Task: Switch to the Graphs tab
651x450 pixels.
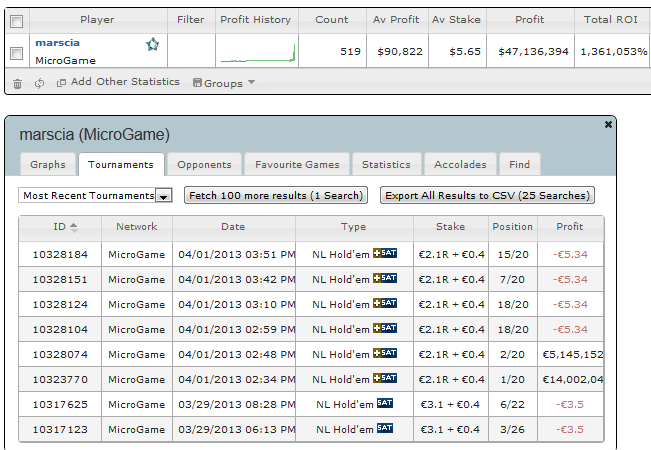Action: tap(48, 164)
